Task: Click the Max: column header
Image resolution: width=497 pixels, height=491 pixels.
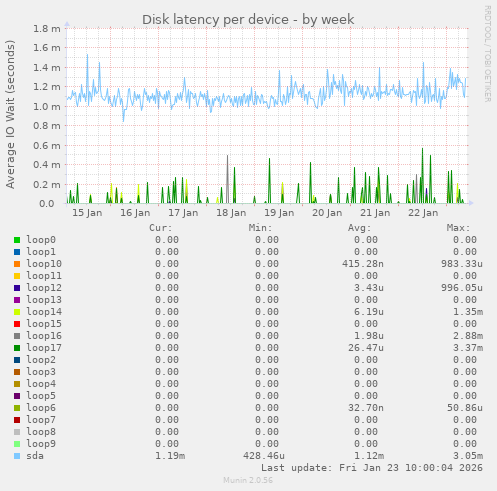Action: pyautogui.click(x=458, y=228)
